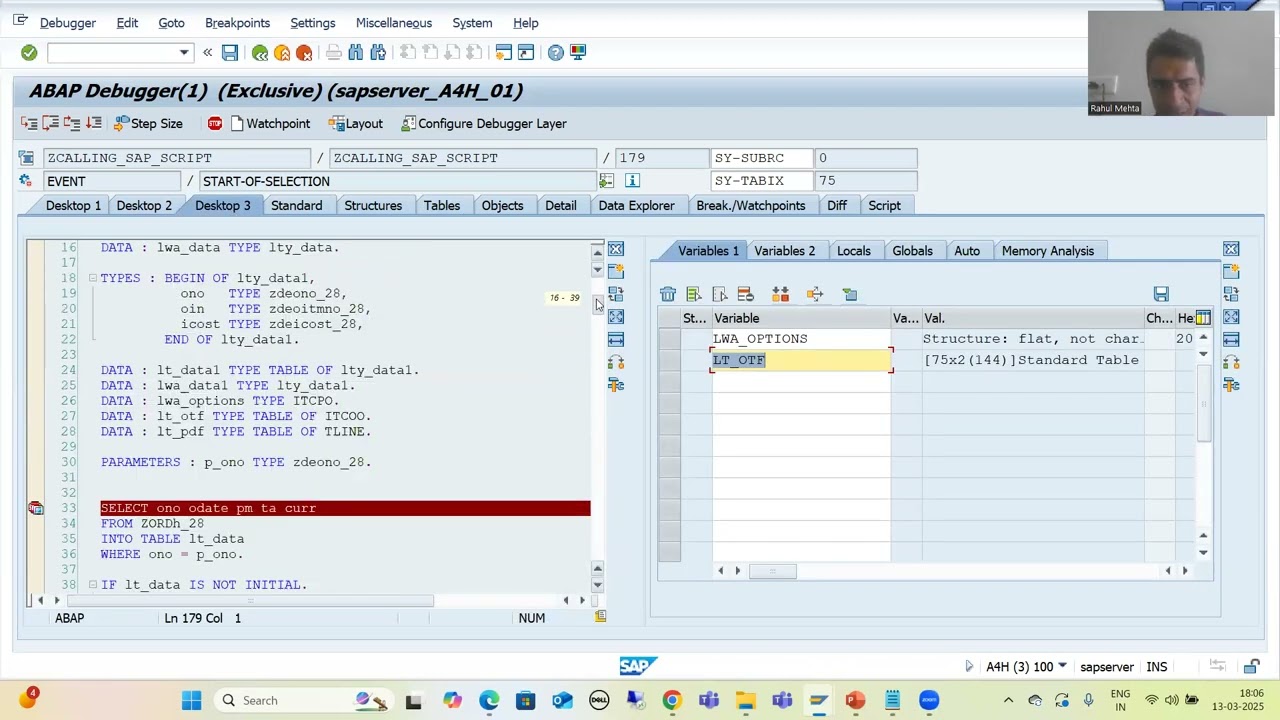Open the Debugger menu
Viewport: 1280px width, 720px height.
pyautogui.click(x=68, y=23)
